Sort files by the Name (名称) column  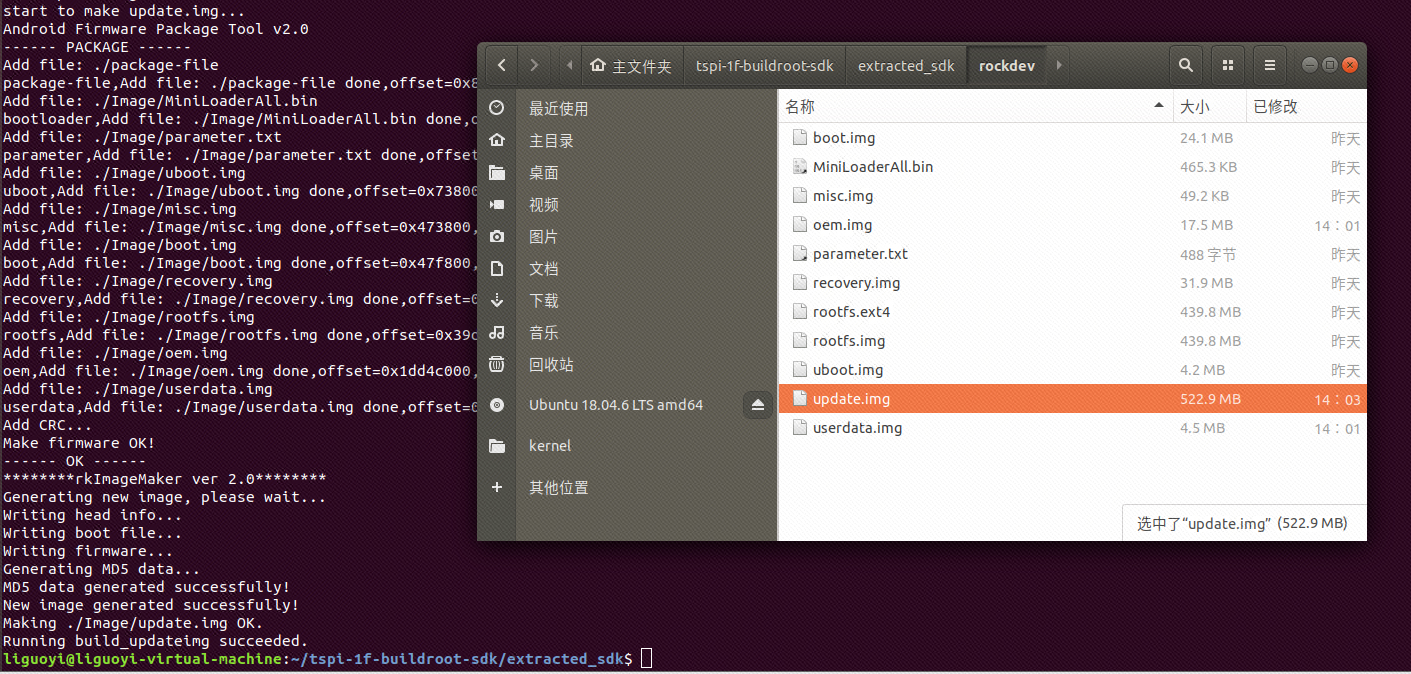tap(800, 107)
